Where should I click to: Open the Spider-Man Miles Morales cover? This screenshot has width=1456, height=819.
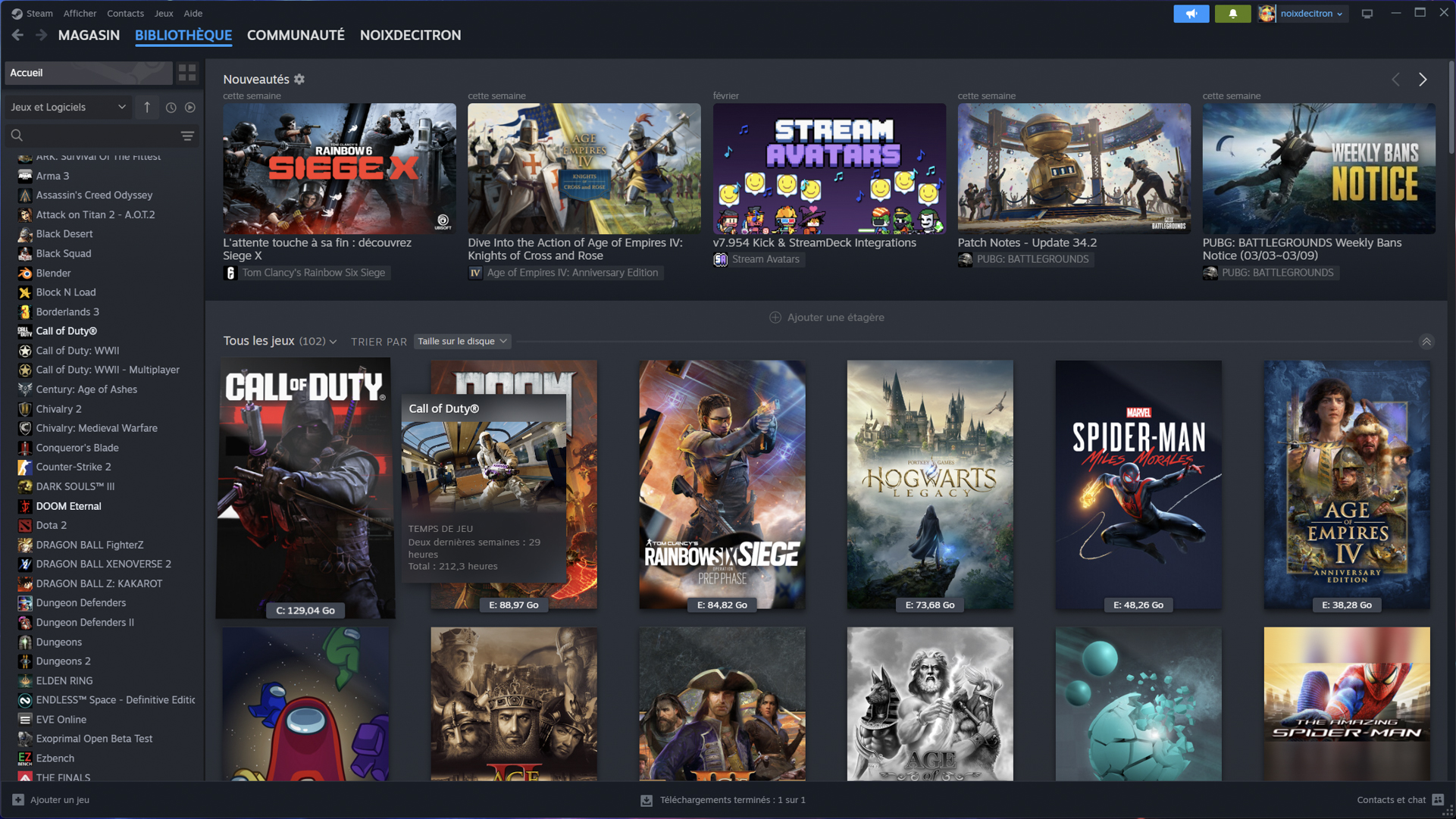click(1138, 485)
